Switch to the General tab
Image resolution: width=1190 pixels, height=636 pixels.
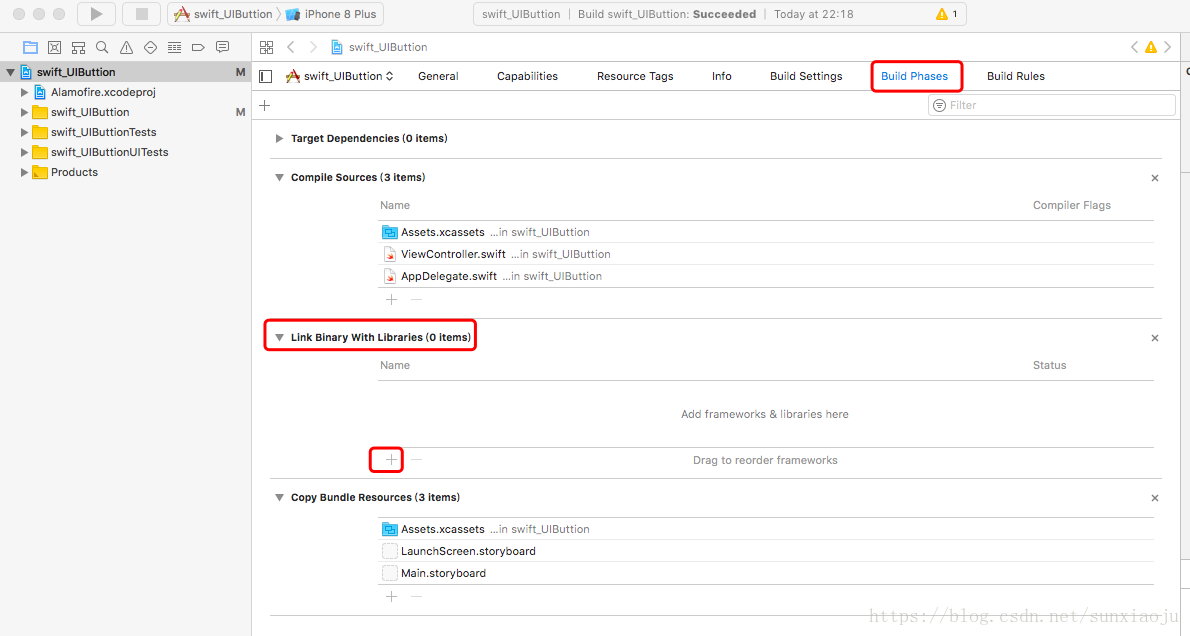[x=438, y=76]
